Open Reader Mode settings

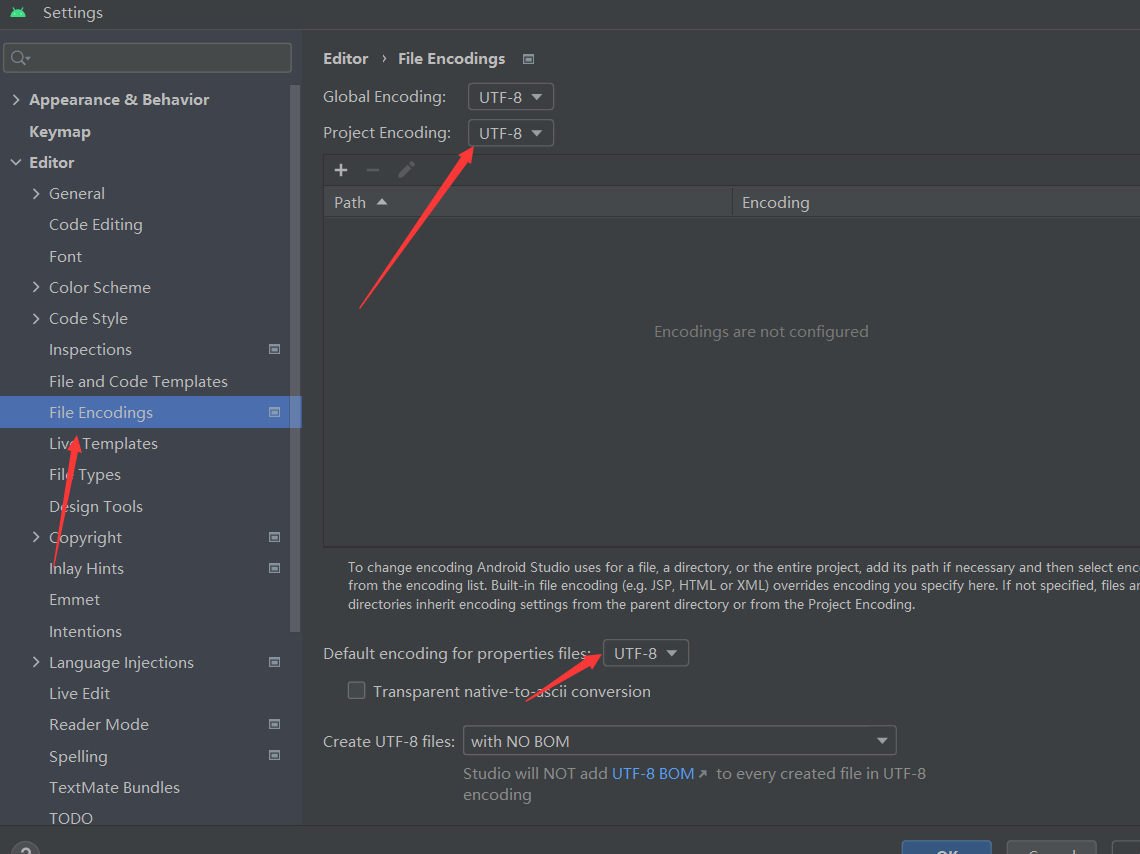[99, 725]
